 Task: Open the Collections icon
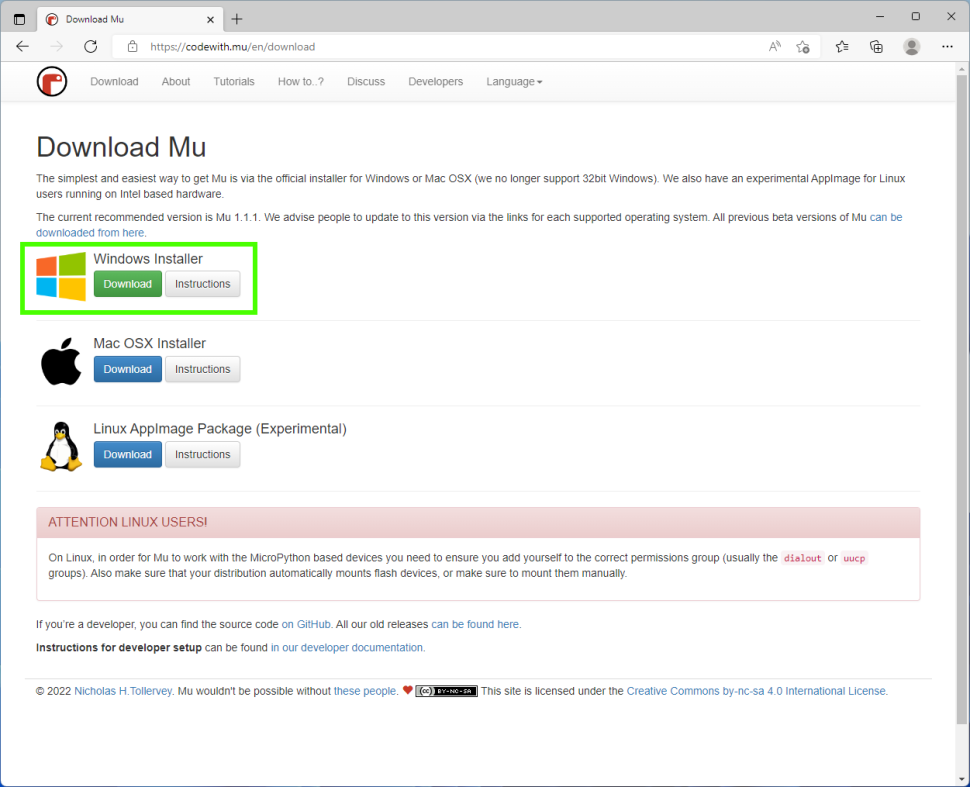click(x=877, y=46)
